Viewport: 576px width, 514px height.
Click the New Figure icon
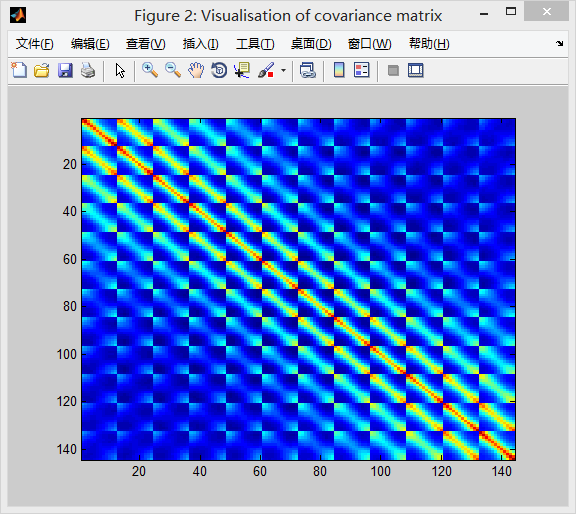click(19, 70)
